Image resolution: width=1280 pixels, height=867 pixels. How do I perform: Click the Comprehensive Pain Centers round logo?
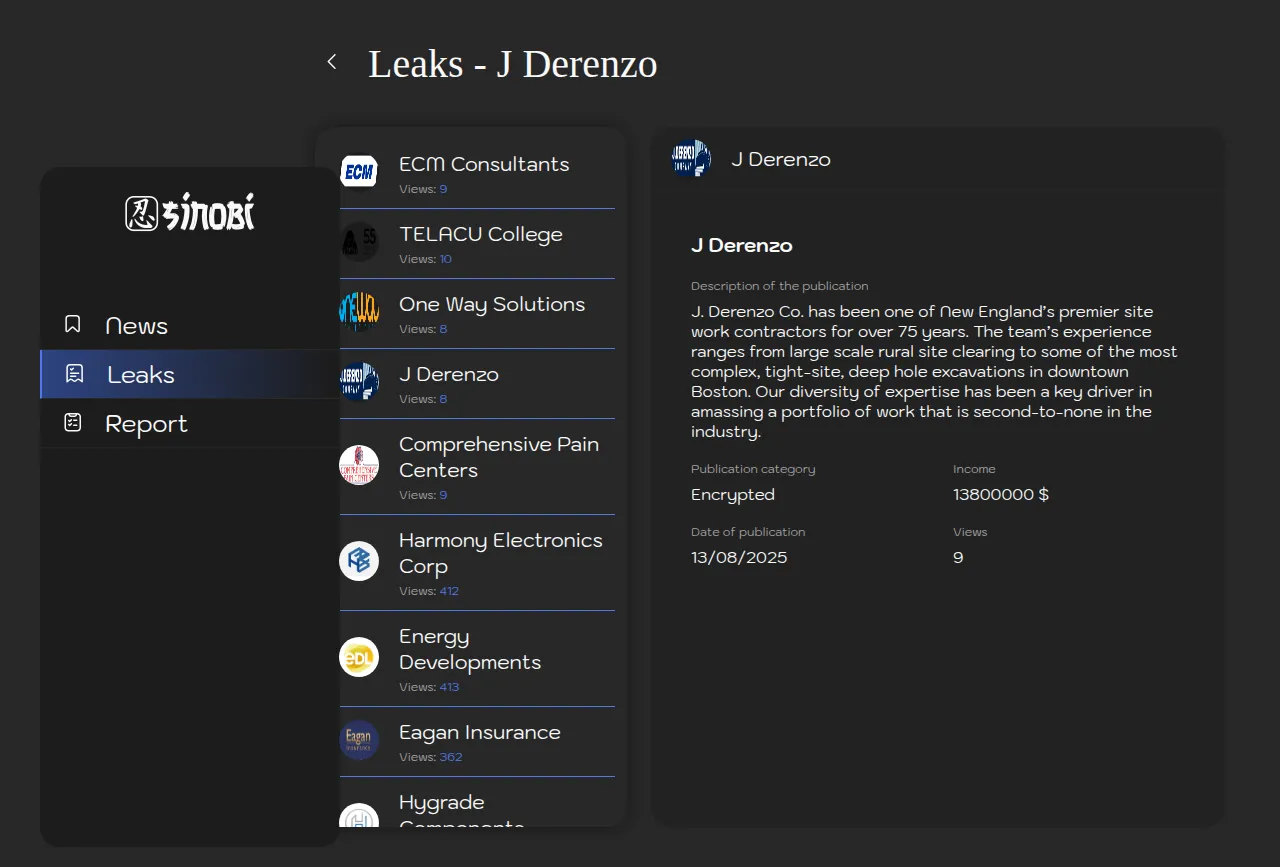pyautogui.click(x=359, y=465)
